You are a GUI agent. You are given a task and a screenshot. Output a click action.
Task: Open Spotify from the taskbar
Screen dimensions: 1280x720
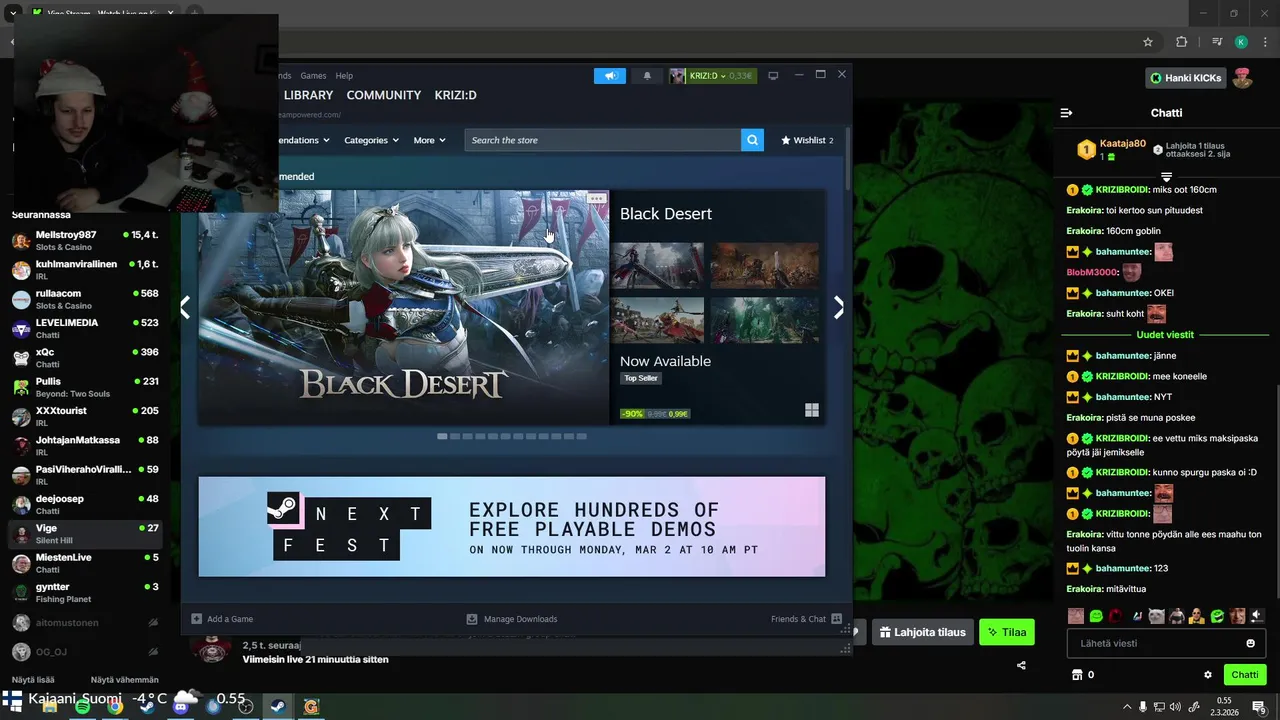[82, 707]
